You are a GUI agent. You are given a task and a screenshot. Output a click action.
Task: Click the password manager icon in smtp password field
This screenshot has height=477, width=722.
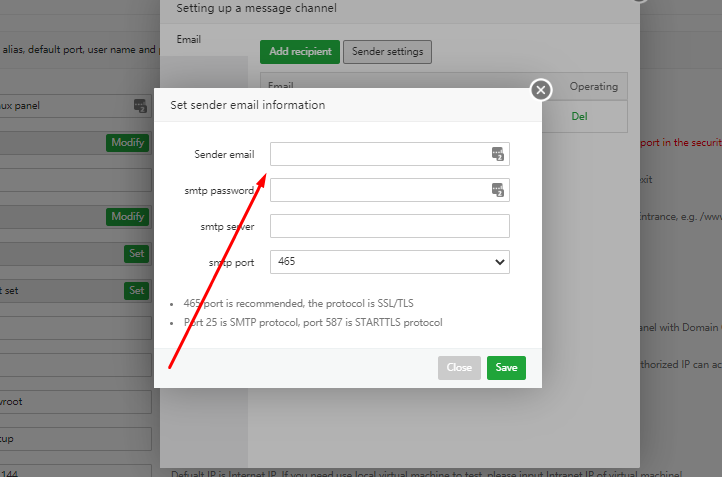coord(497,190)
